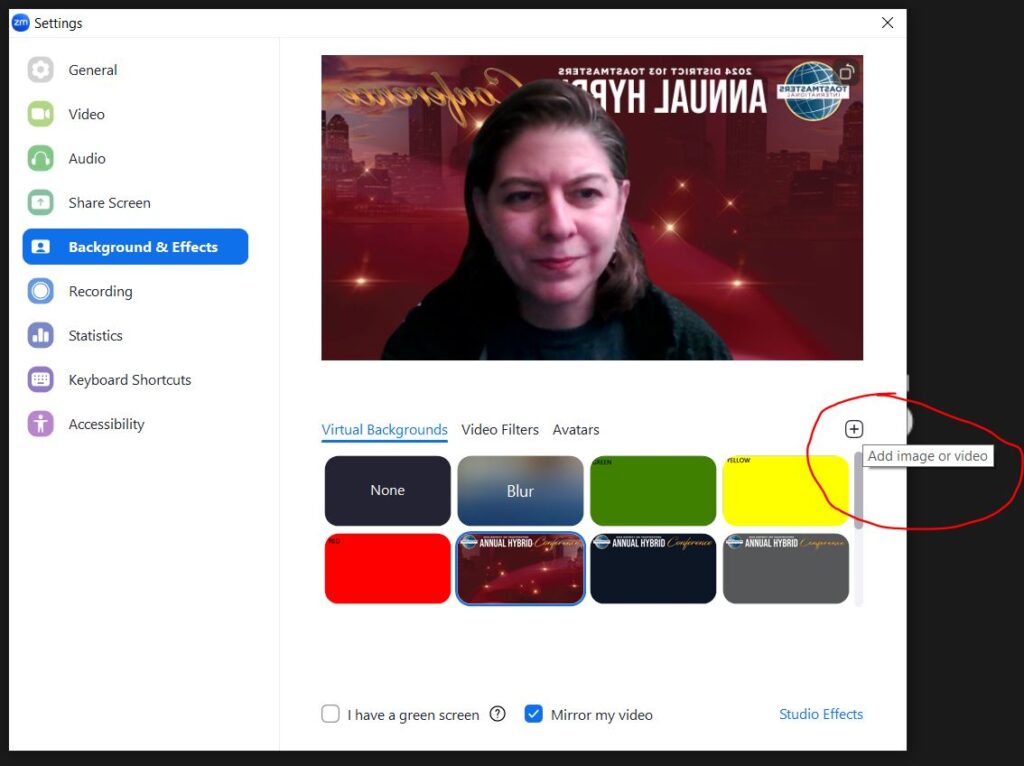Click green screen help question mark
This screenshot has width=1024, height=766.
pos(497,714)
